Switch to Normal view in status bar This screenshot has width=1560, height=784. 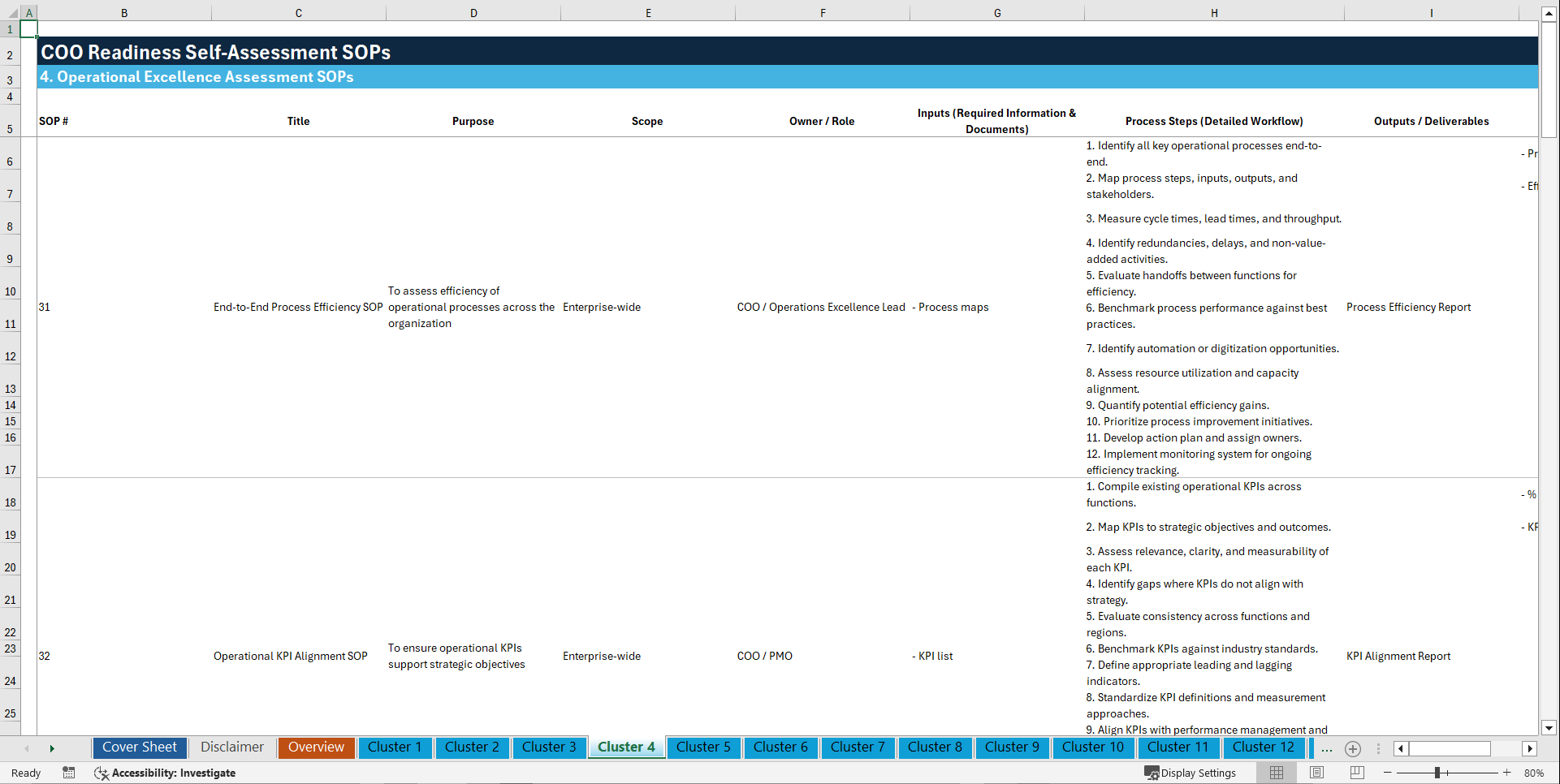click(x=1275, y=773)
